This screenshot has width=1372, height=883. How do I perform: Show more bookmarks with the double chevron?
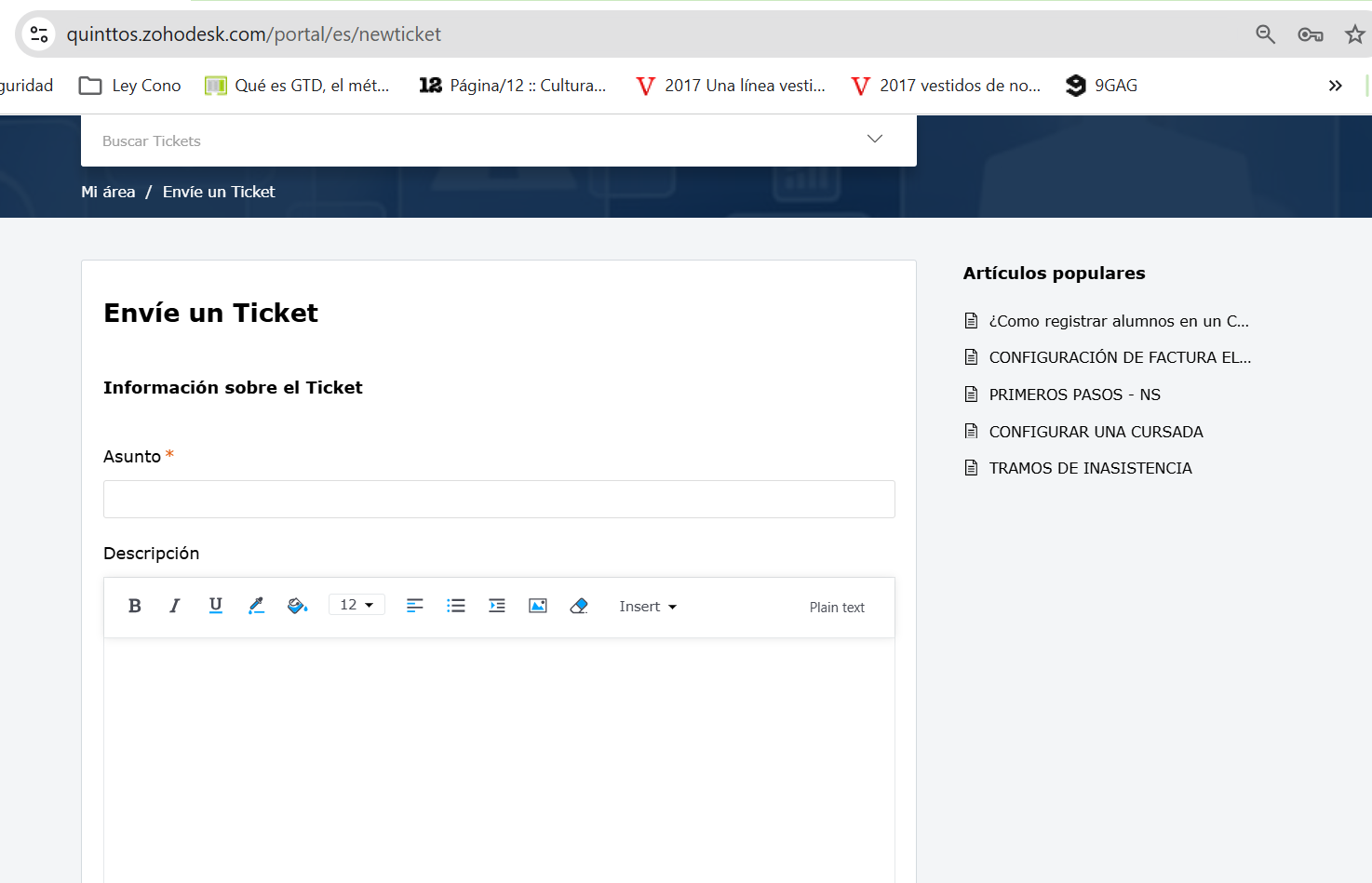(x=1336, y=86)
